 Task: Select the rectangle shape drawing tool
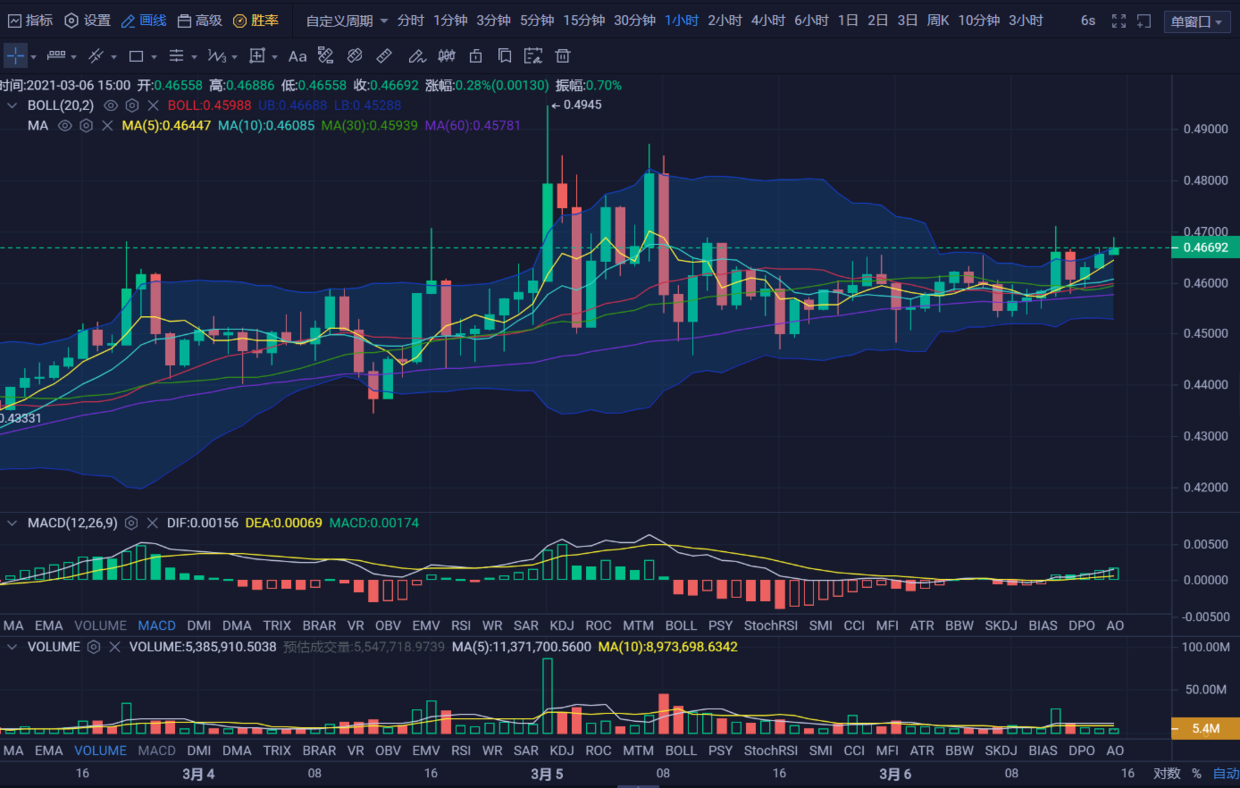tap(137, 56)
